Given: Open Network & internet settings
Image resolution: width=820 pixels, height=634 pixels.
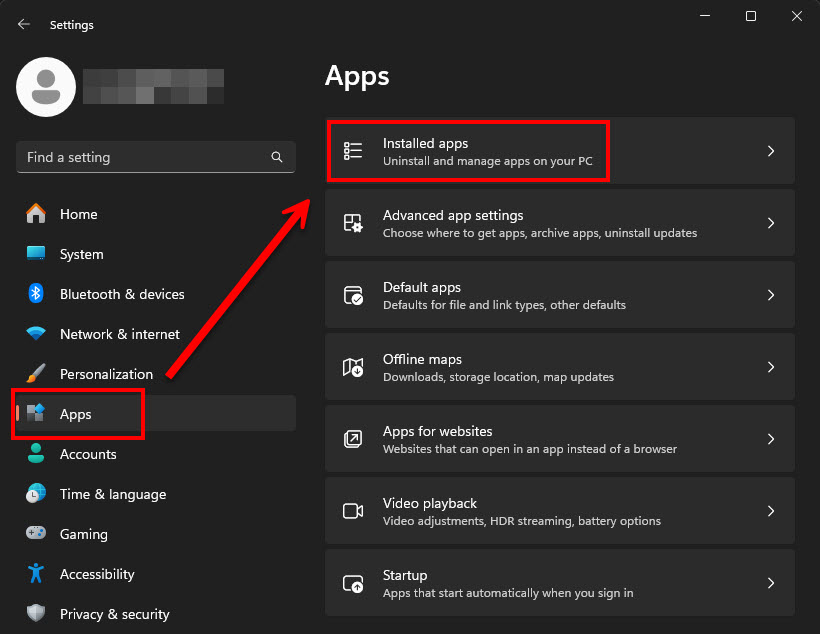Looking at the screenshot, I should [156, 334].
